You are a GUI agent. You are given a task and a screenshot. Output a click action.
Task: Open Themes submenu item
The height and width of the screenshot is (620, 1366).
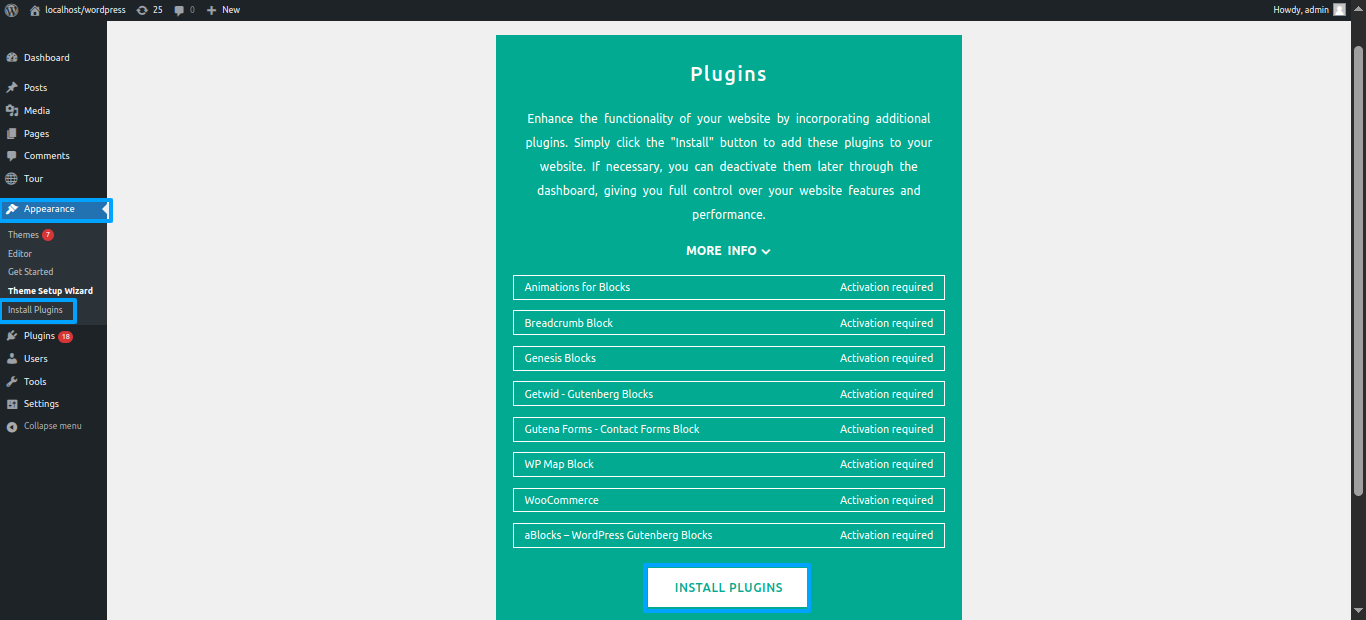[23, 235]
